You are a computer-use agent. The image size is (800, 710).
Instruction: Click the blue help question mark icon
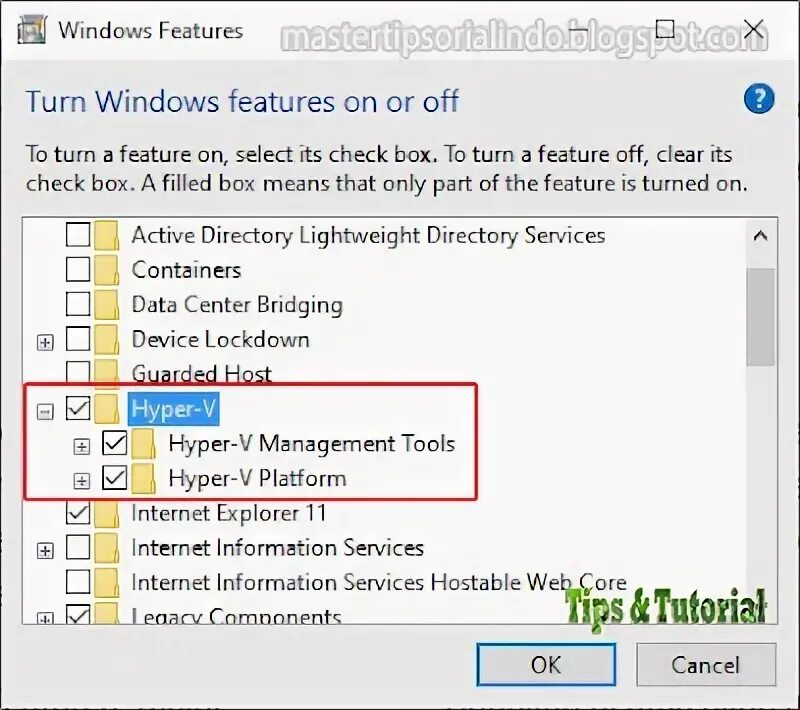click(759, 99)
